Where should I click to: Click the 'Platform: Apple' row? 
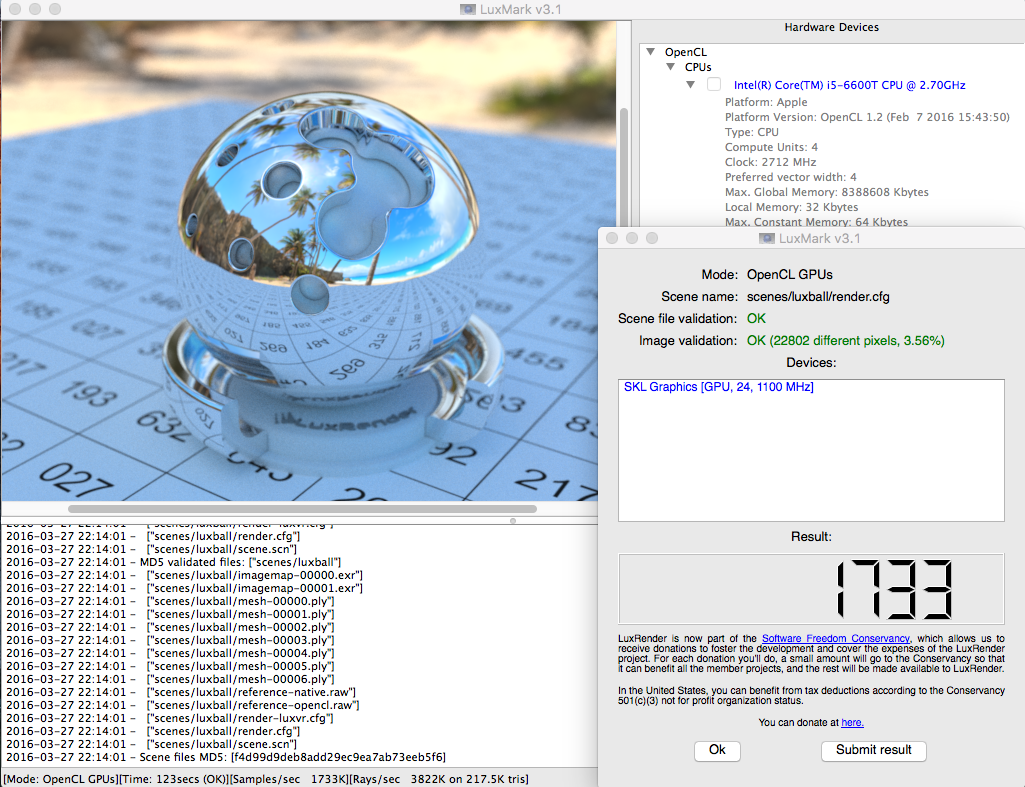coord(765,102)
